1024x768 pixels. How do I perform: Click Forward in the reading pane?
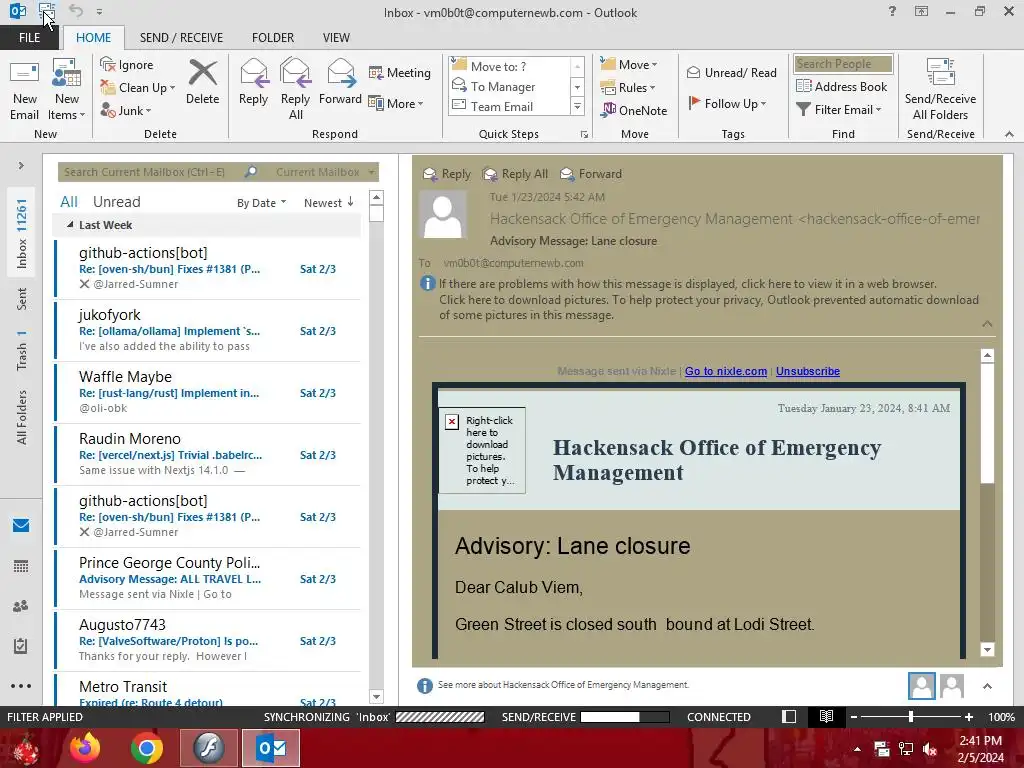pyautogui.click(x=592, y=174)
